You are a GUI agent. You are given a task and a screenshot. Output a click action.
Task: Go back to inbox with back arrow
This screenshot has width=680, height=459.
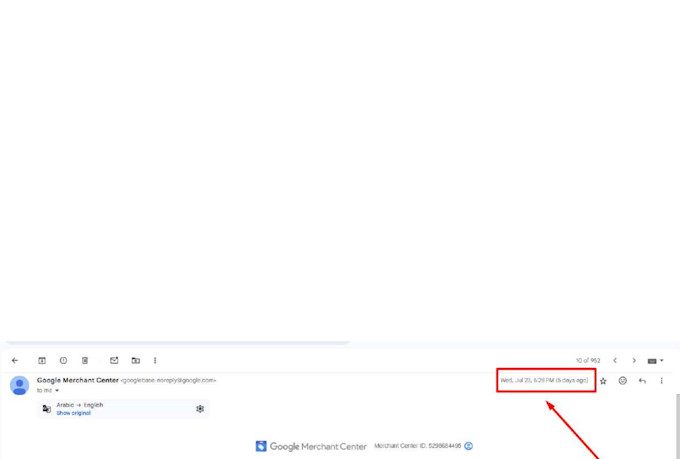(x=15, y=361)
